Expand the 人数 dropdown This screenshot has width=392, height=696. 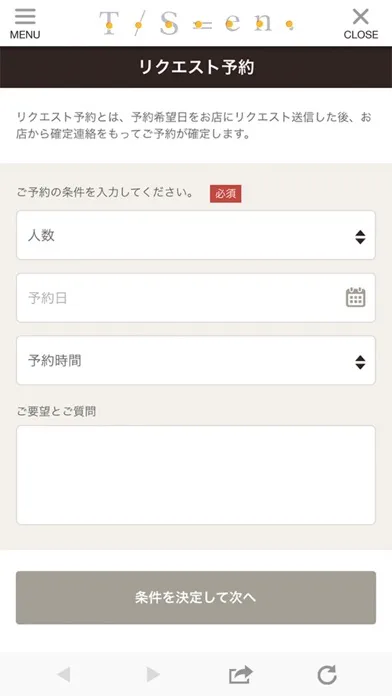pos(196,235)
